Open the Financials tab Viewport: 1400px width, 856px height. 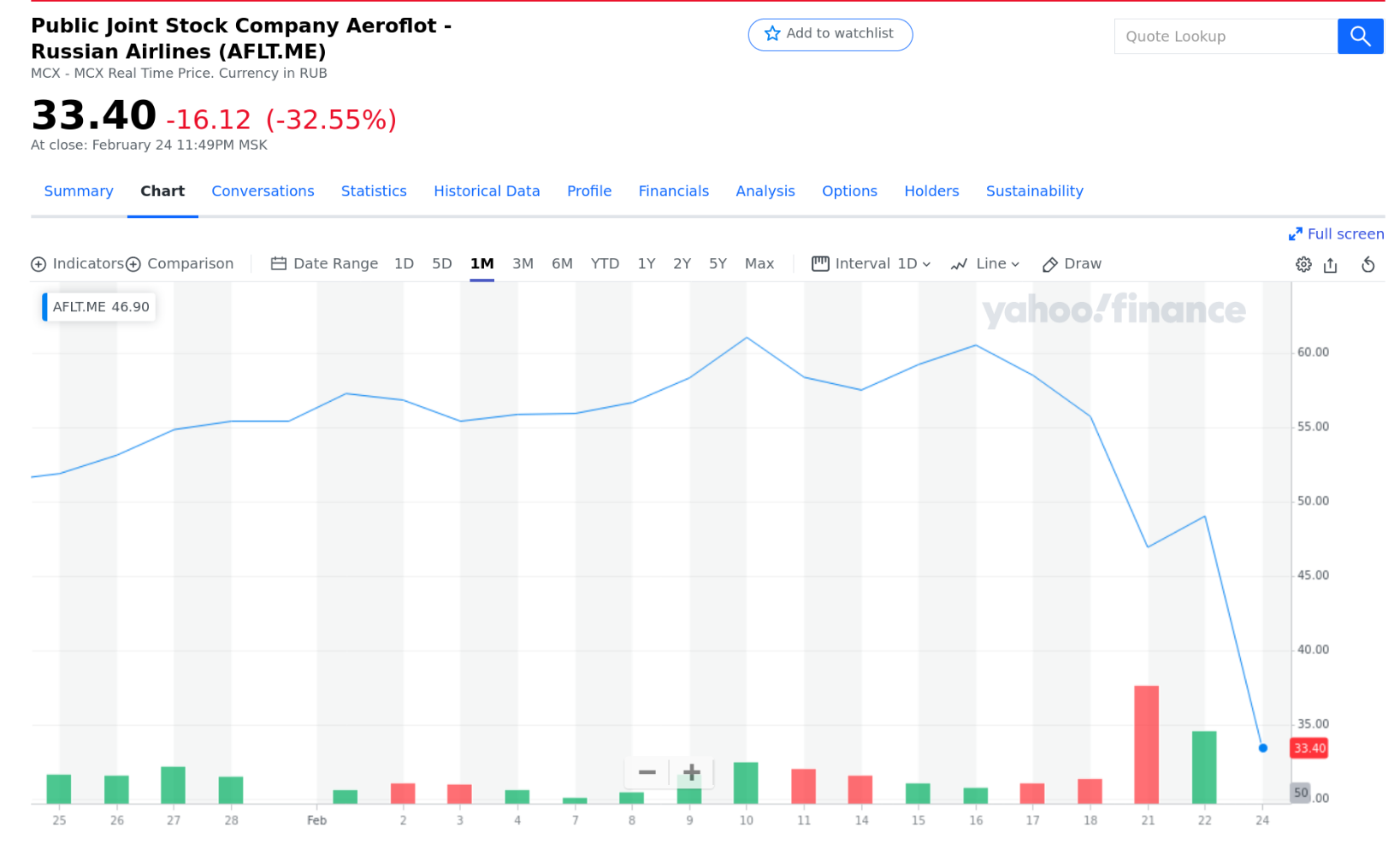(x=673, y=192)
